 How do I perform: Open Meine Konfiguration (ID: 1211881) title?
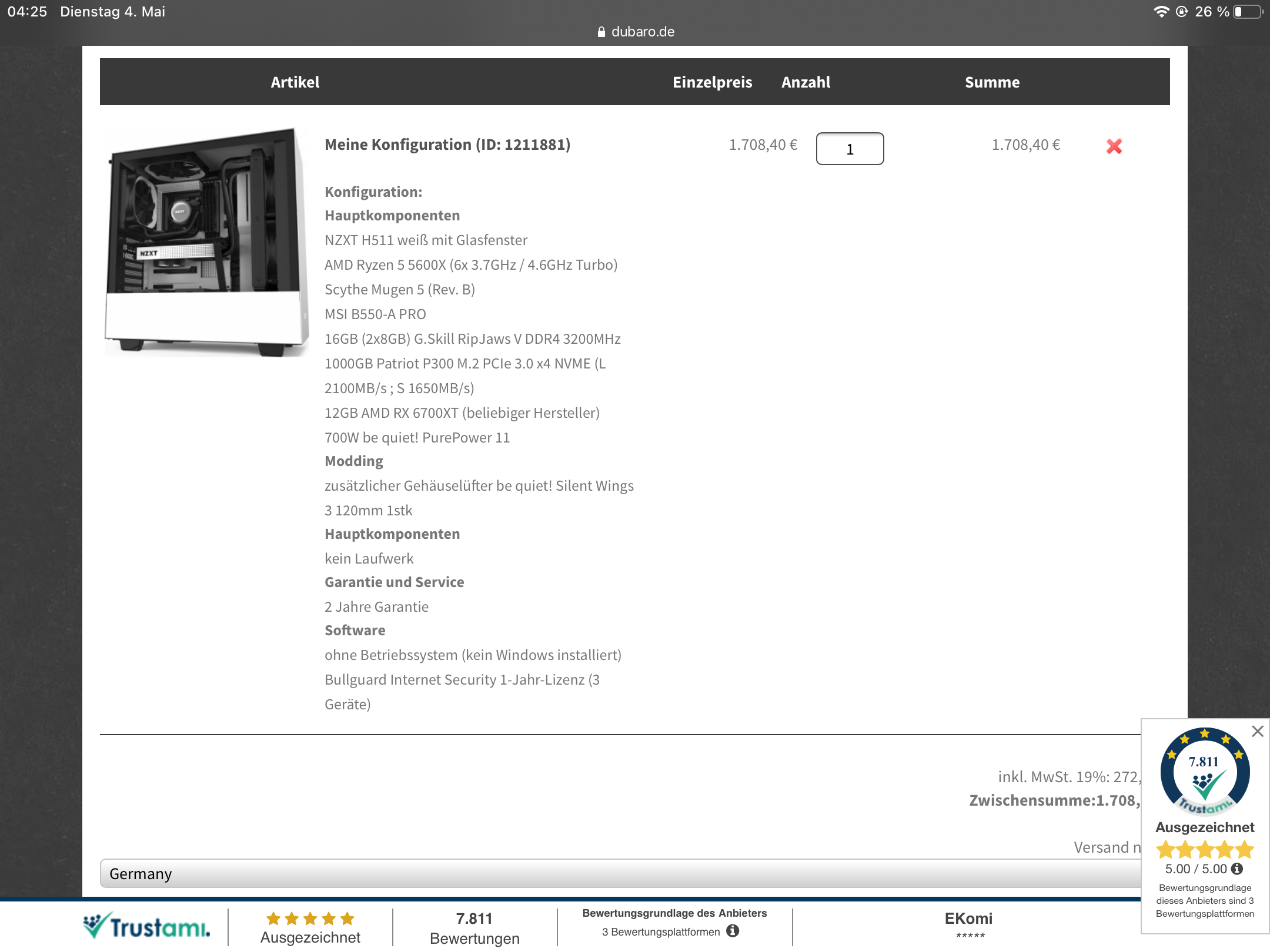(x=447, y=145)
